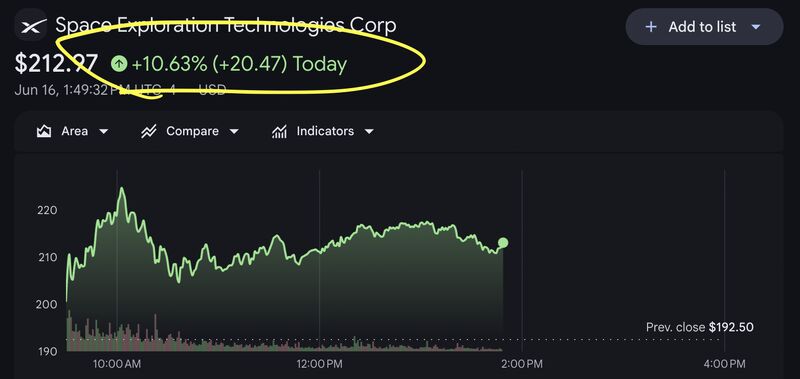This screenshot has width=800, height=379.
Task: Expand the Indicators dropdown arrow
Action: (x=369, y=132)
